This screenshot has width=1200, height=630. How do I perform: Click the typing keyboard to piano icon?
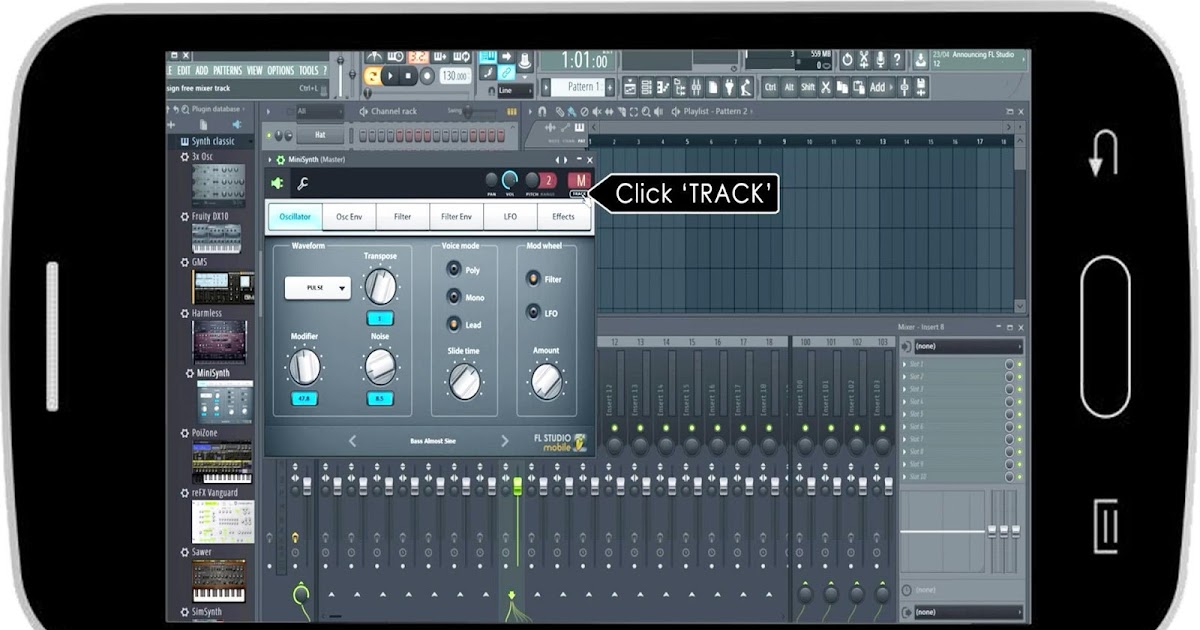(488, 58)
